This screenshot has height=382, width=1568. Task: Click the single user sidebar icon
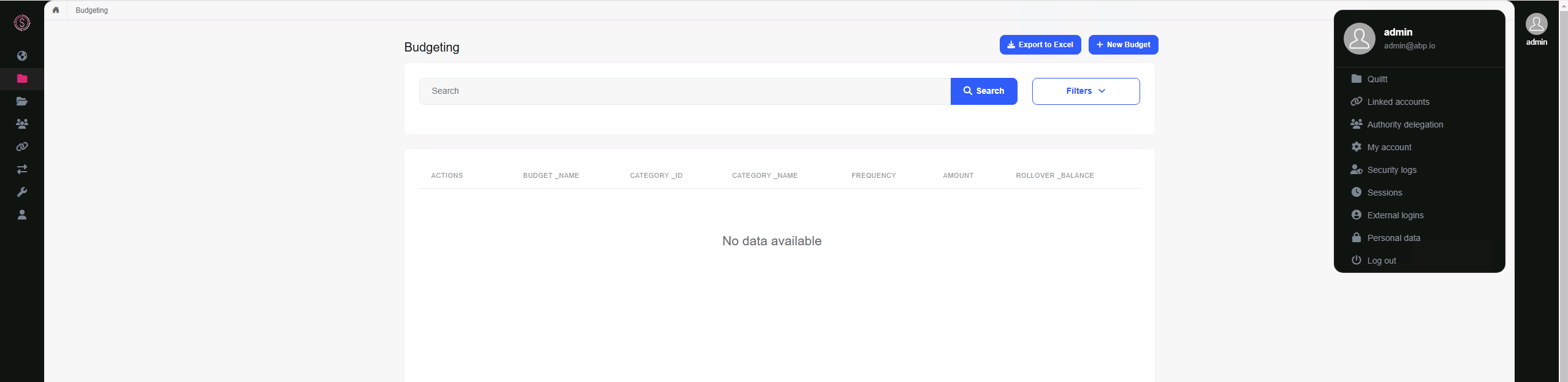[22, 215]
